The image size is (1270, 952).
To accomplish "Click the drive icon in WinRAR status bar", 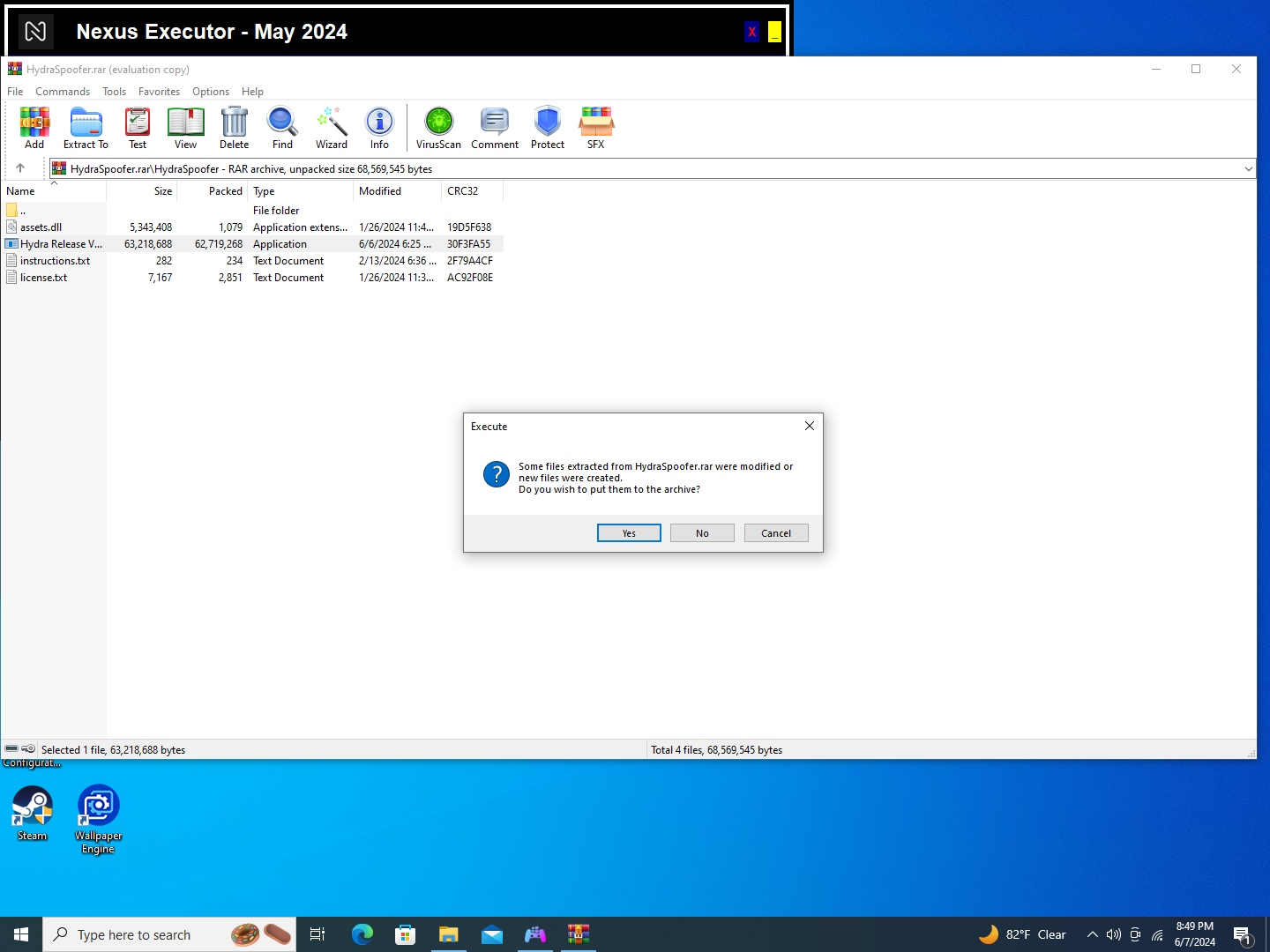I will (x=11, y=749).
